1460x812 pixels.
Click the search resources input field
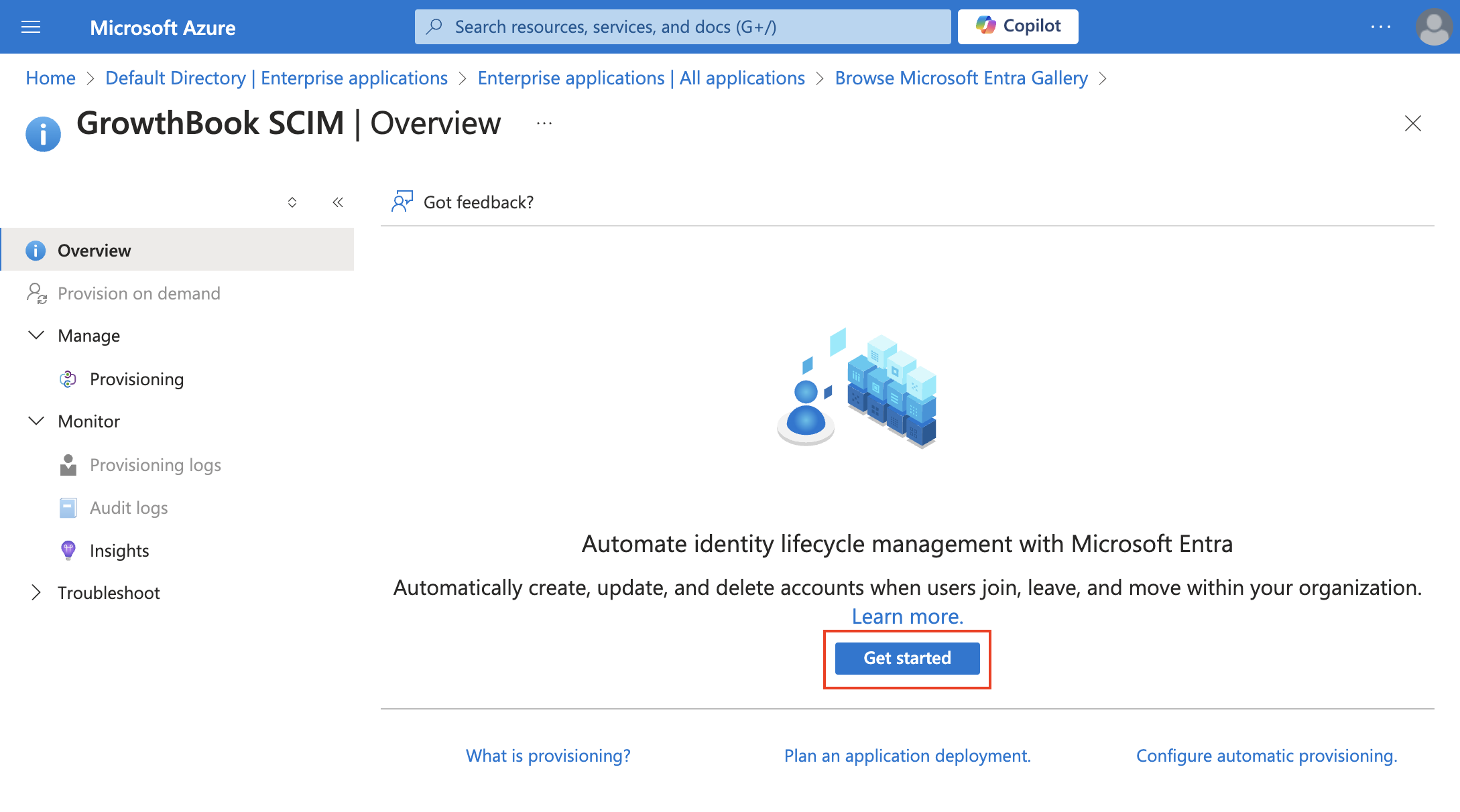(683, 26)
